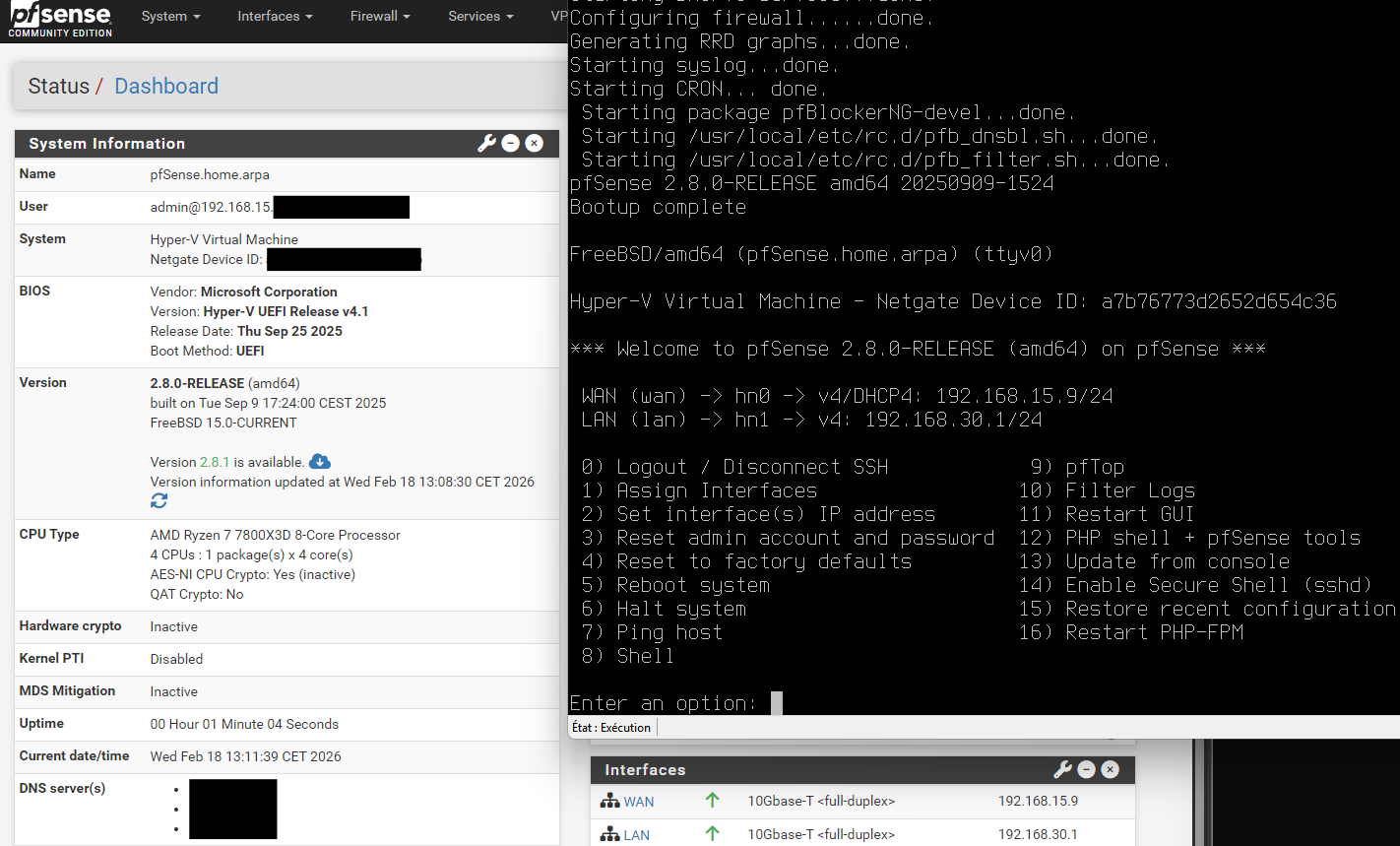Click the green up arrow for WAN

pos(712,801)
